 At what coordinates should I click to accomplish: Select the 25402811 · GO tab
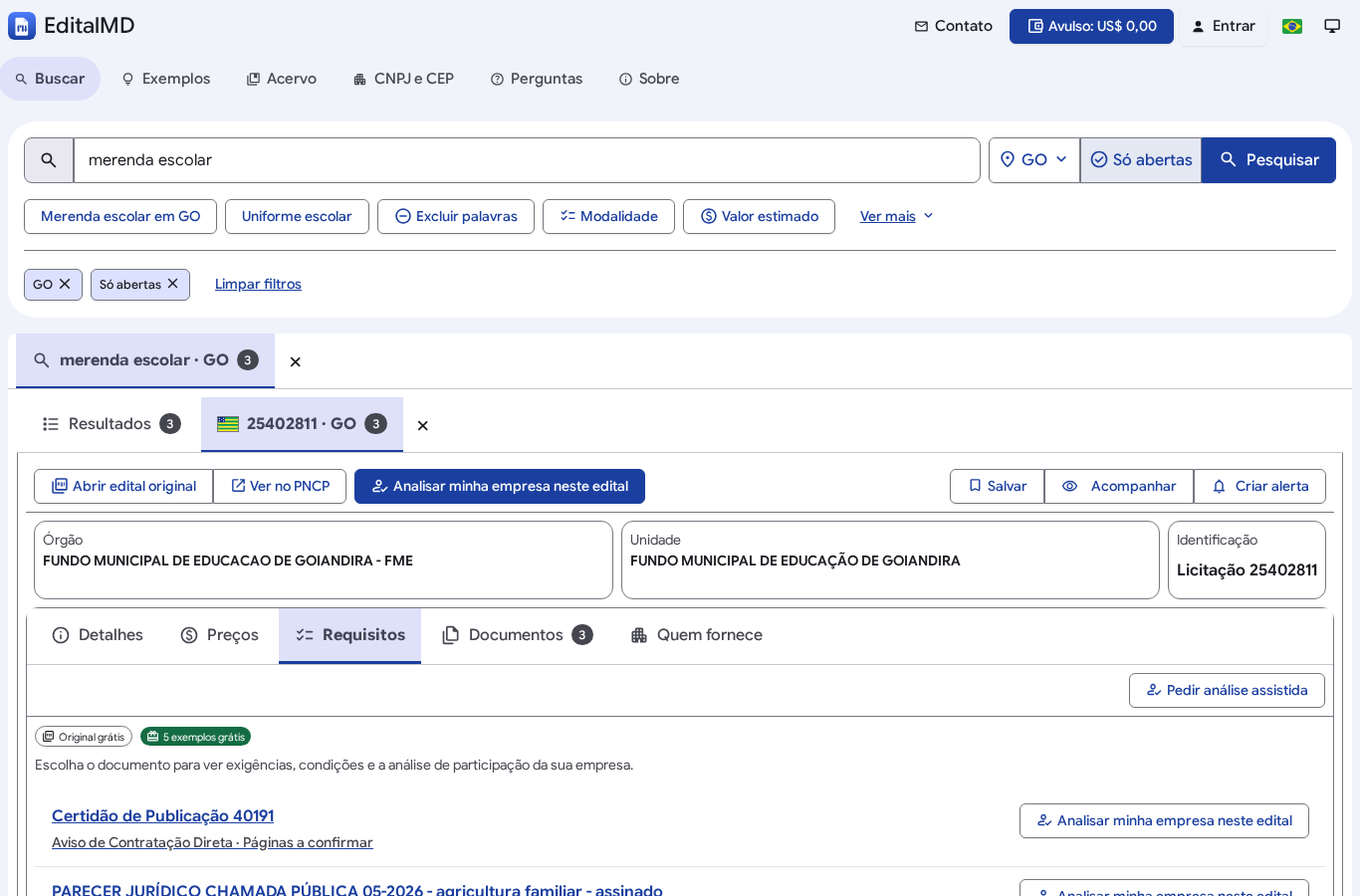(302, 424)
